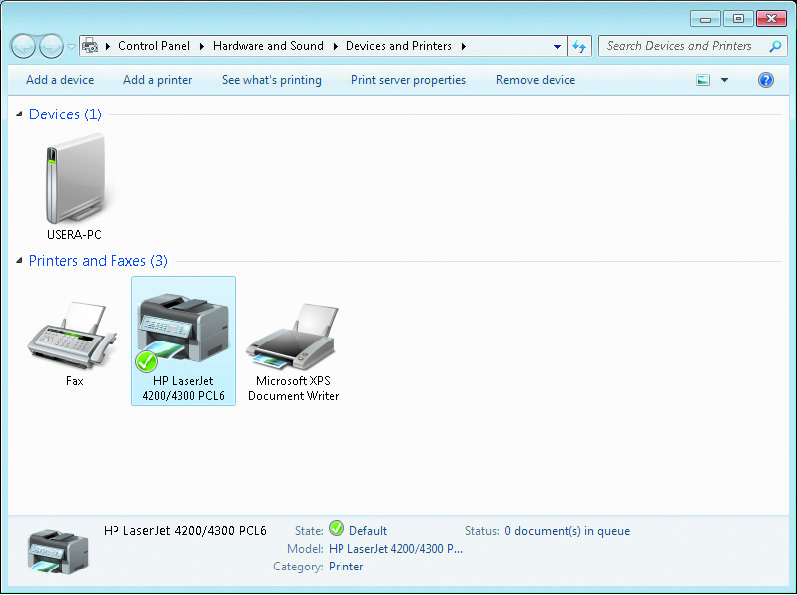The width and height of the screenshot is (797, 595).
Task: Minimize the Devices and Printers window
Action: click(705, 19)
